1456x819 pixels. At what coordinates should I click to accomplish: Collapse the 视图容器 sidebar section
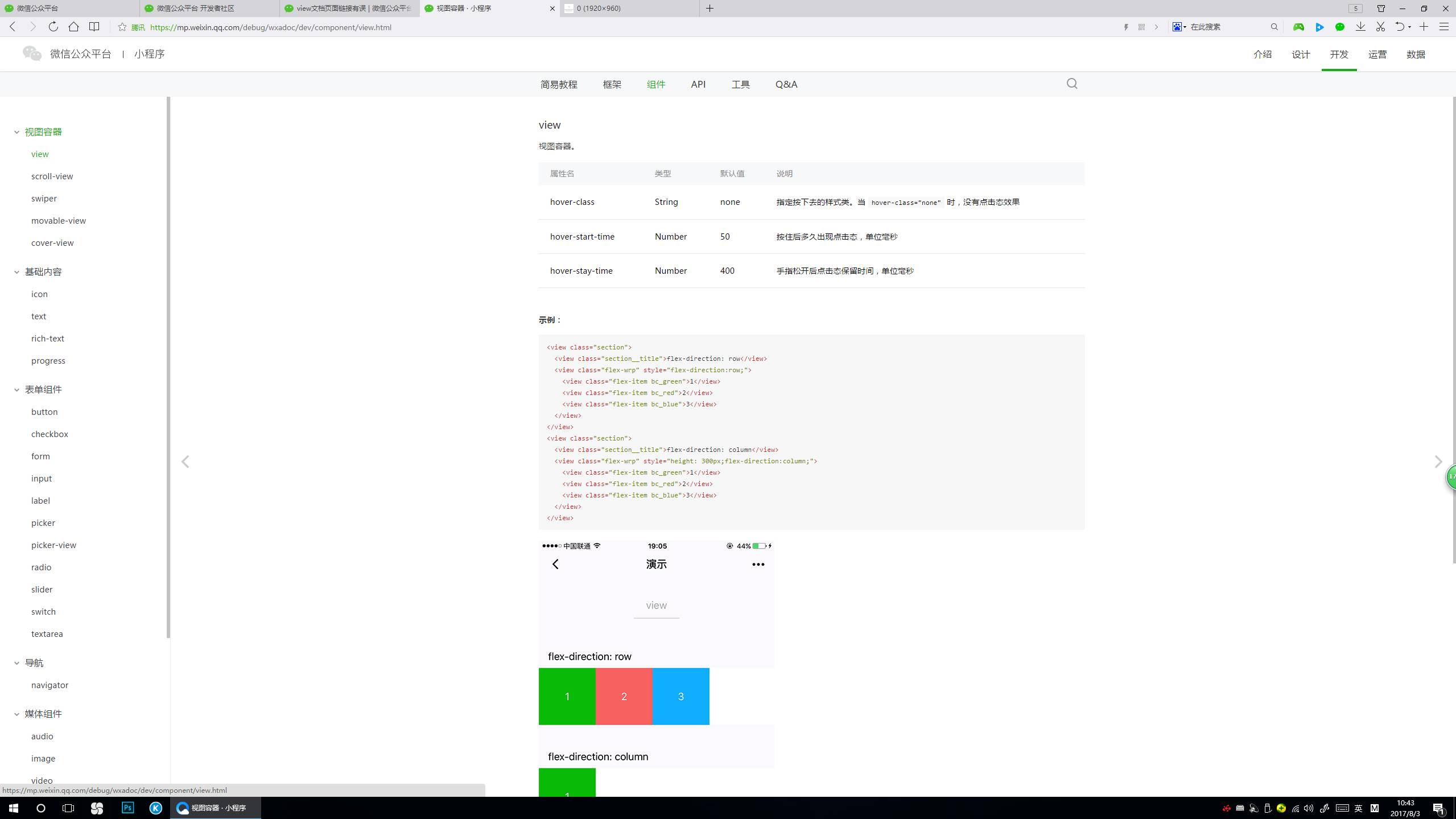click(17, 132)
